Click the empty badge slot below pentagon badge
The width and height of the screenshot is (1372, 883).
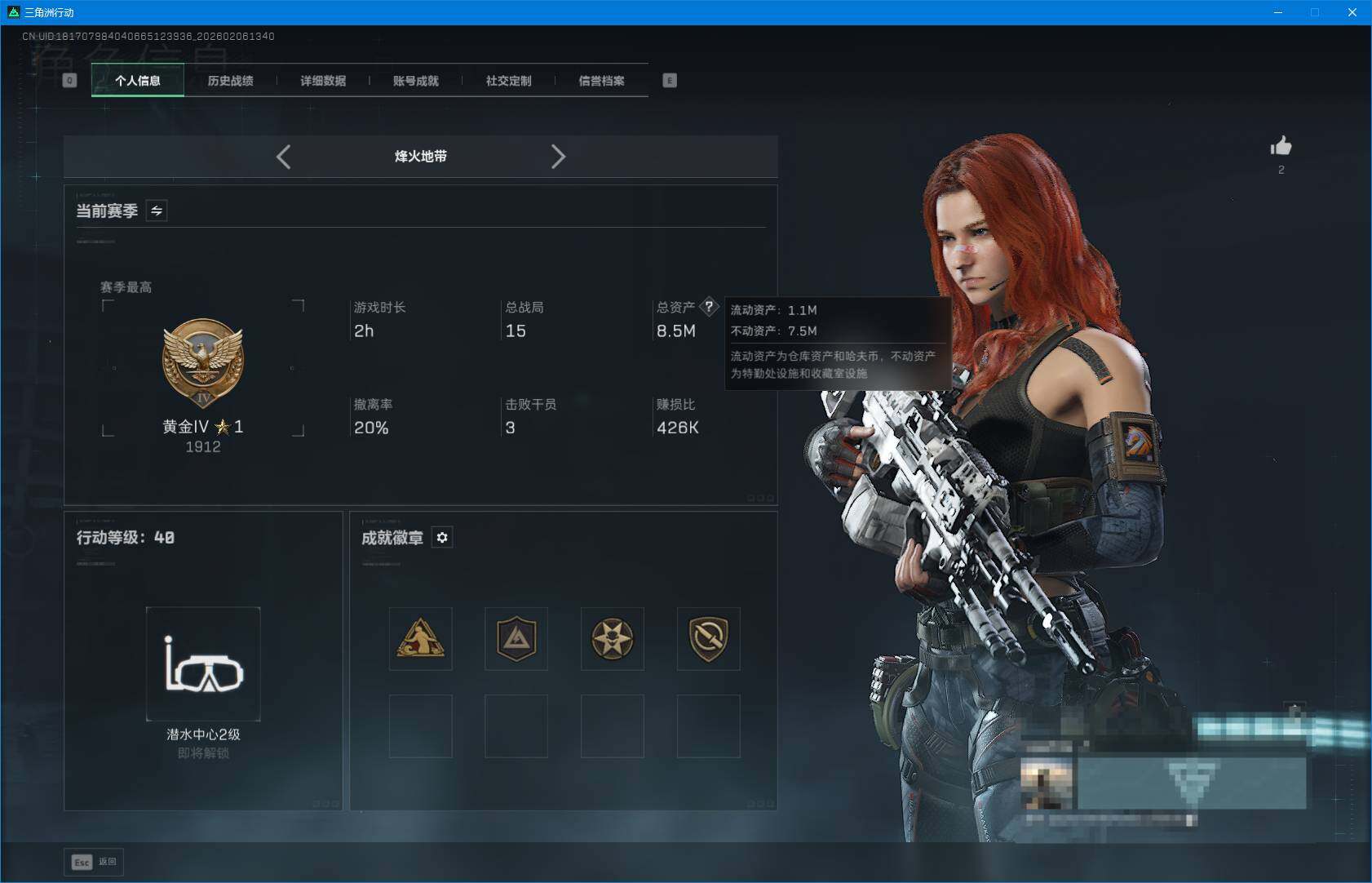(x=516, y=726)
